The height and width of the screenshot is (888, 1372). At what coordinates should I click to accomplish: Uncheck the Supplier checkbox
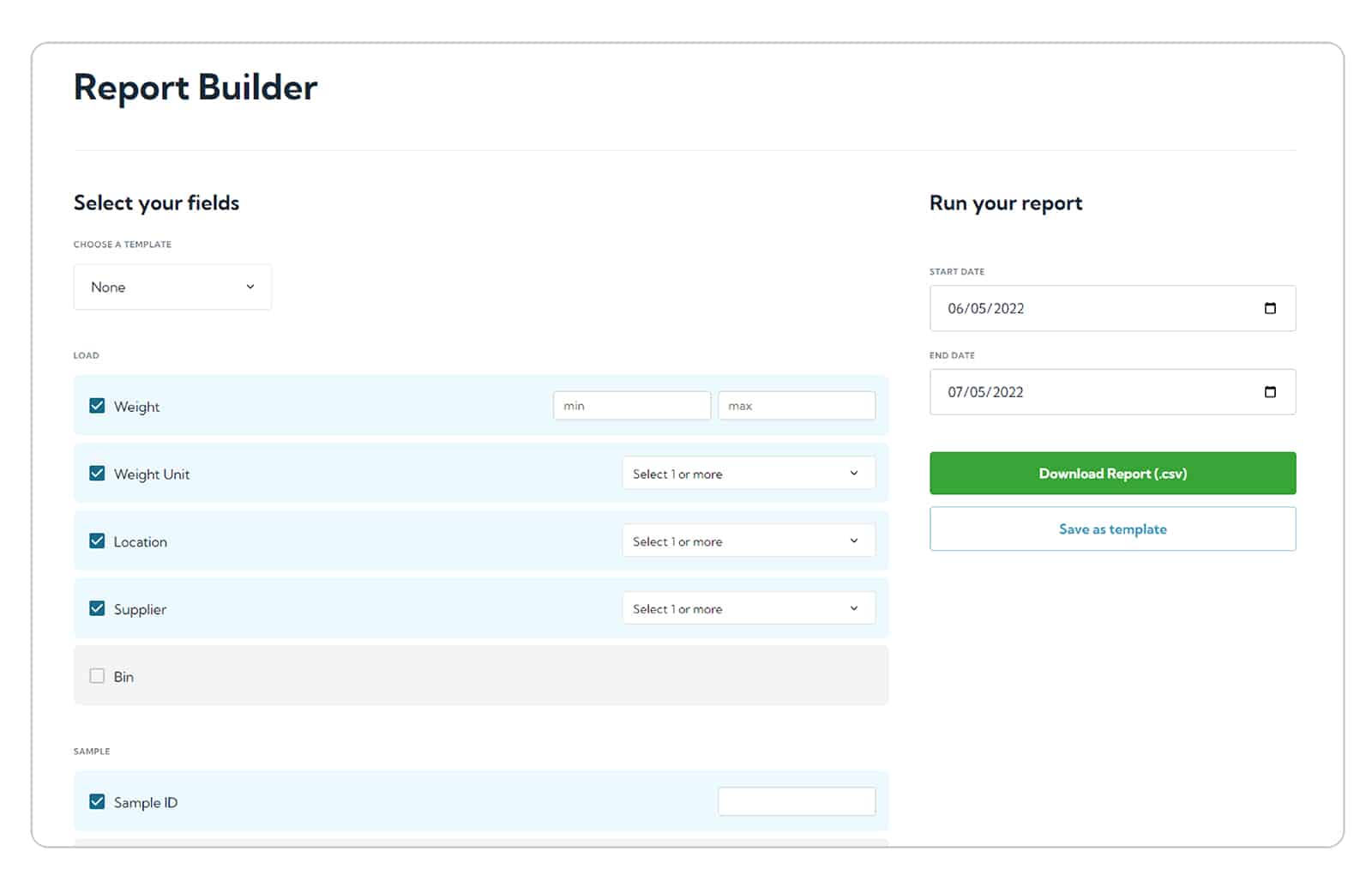click(x=97, y=608)
